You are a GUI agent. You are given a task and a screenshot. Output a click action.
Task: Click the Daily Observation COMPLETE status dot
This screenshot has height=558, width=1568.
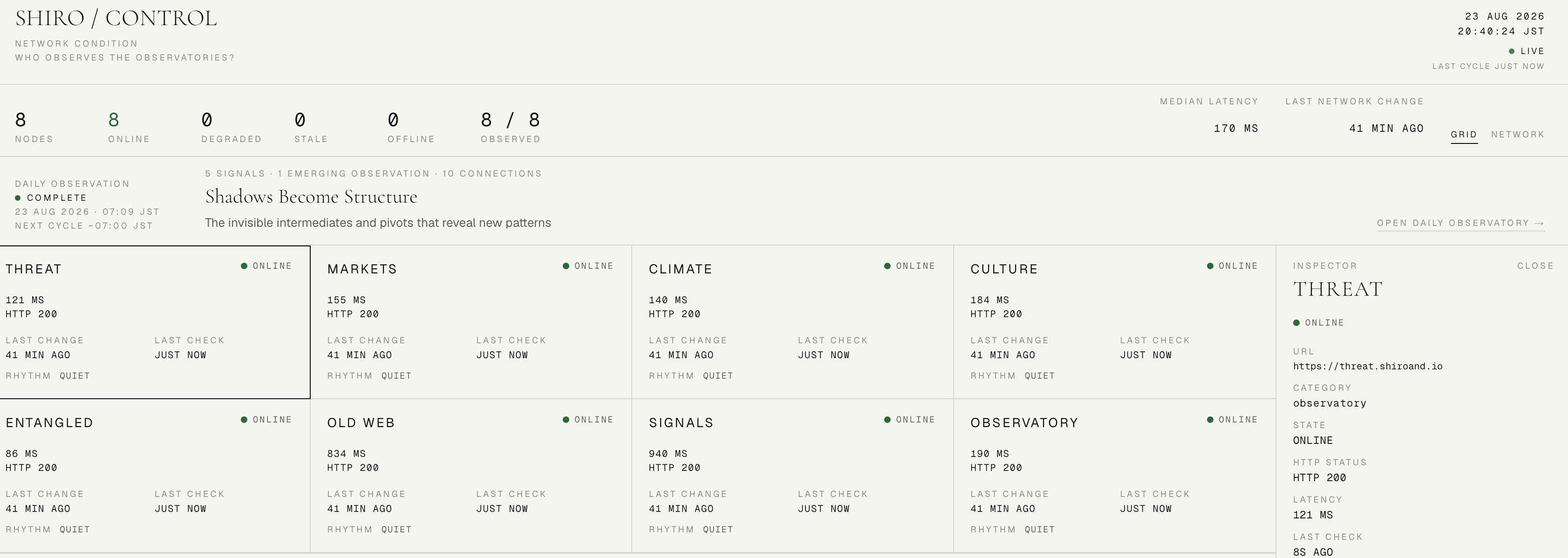[x=18, y=198]
